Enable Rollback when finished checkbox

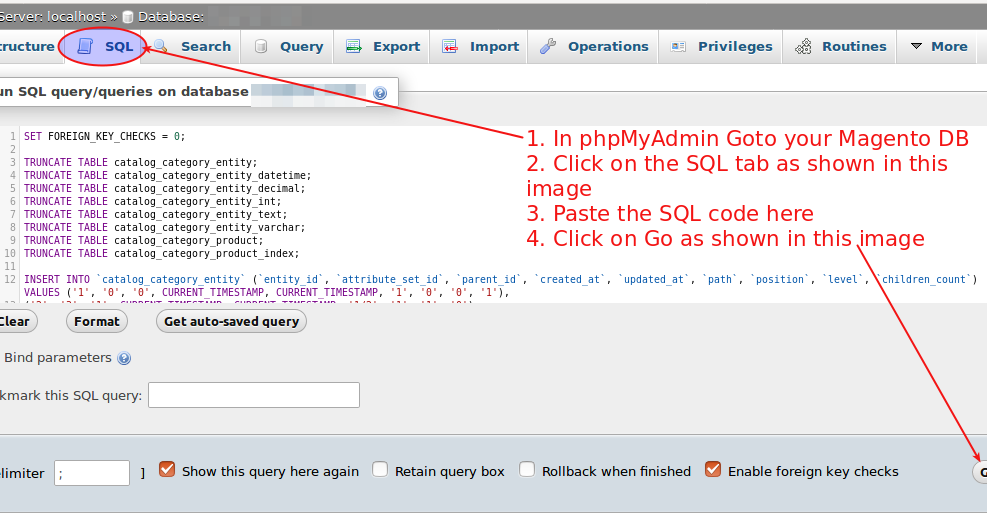(527, 470)
